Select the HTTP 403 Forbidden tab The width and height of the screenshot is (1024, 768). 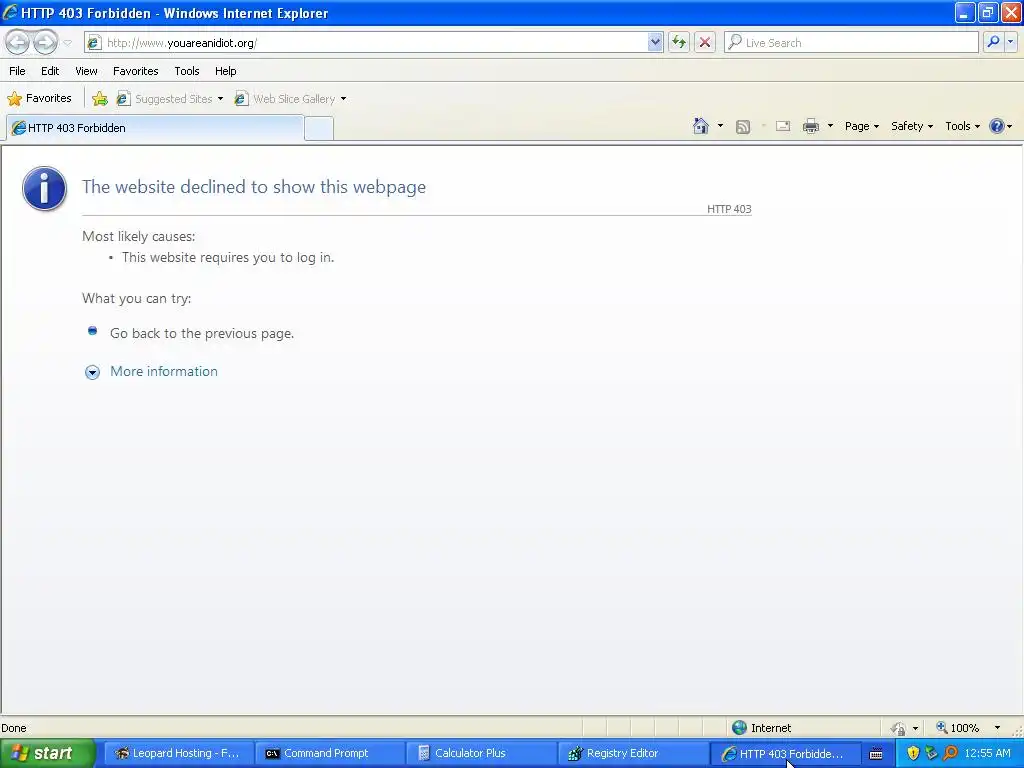tap(155, 128)
